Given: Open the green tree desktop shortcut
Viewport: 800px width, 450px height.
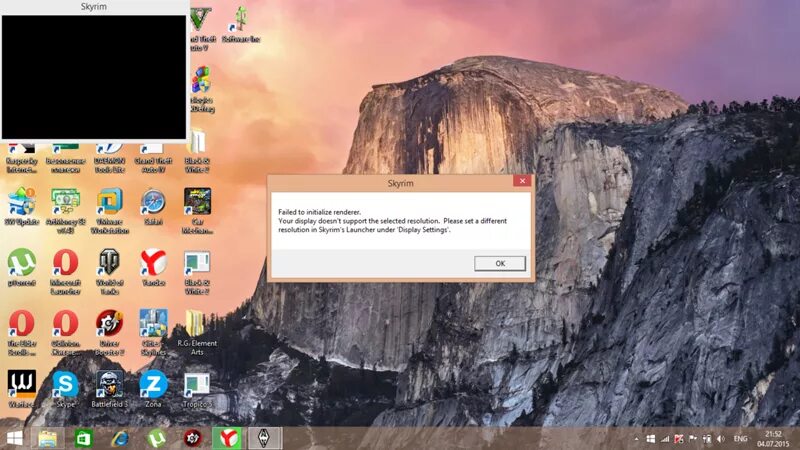Looking at the screenshot, I should [241, 24].
